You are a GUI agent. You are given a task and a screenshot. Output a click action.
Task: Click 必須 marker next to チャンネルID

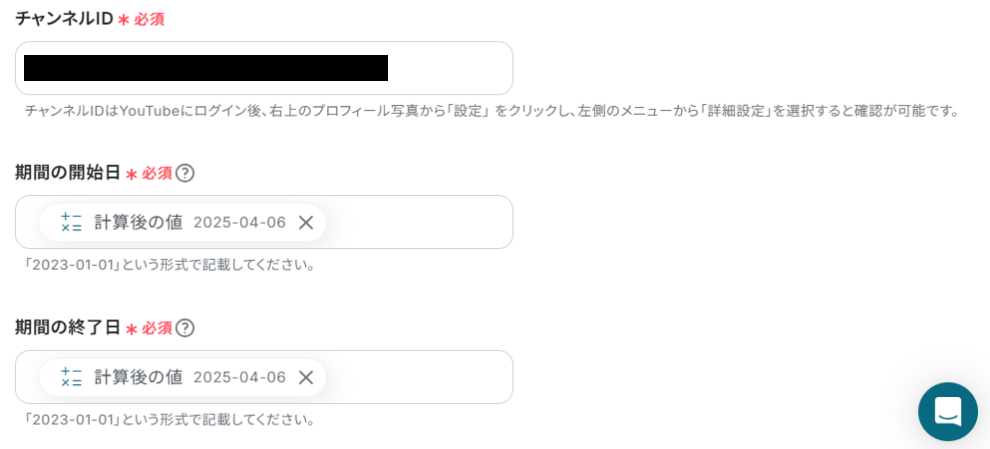tap(149, 19)
